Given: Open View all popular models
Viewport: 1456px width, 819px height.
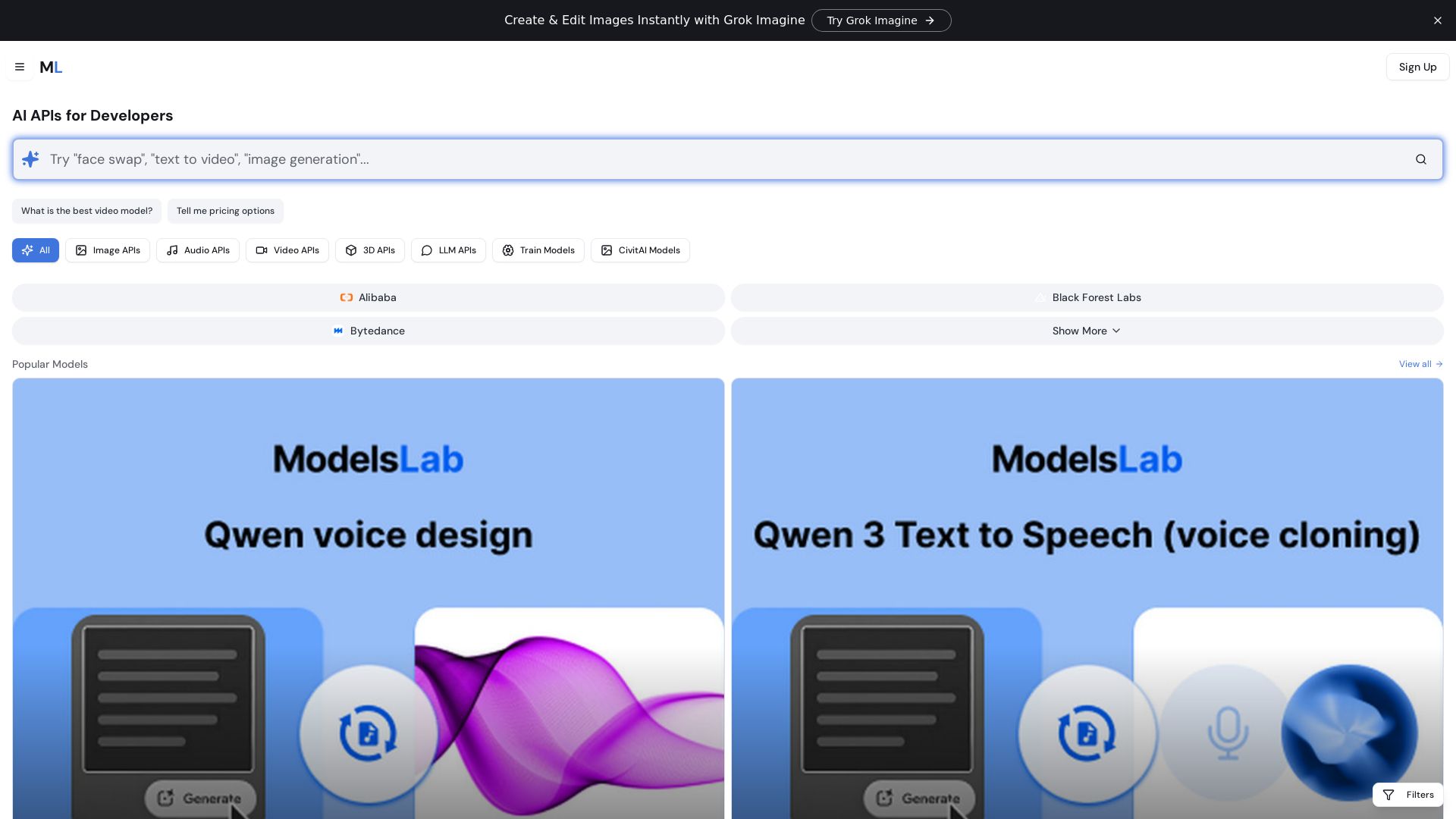Looking at the screenshot, I should pyautogui.click(x=1420, y=364).
